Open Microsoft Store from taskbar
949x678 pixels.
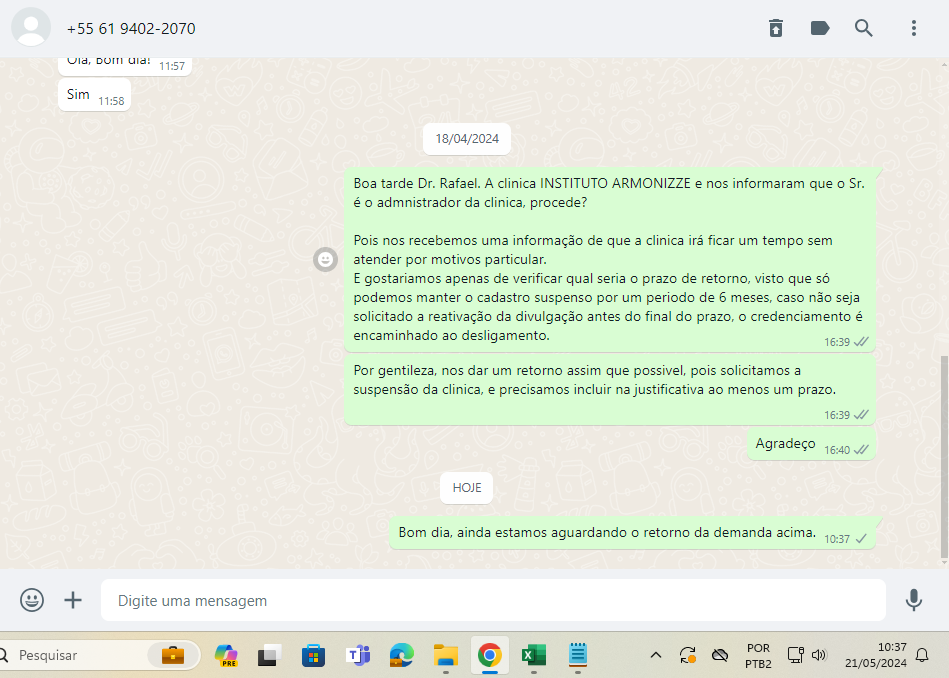pos(314,656)
